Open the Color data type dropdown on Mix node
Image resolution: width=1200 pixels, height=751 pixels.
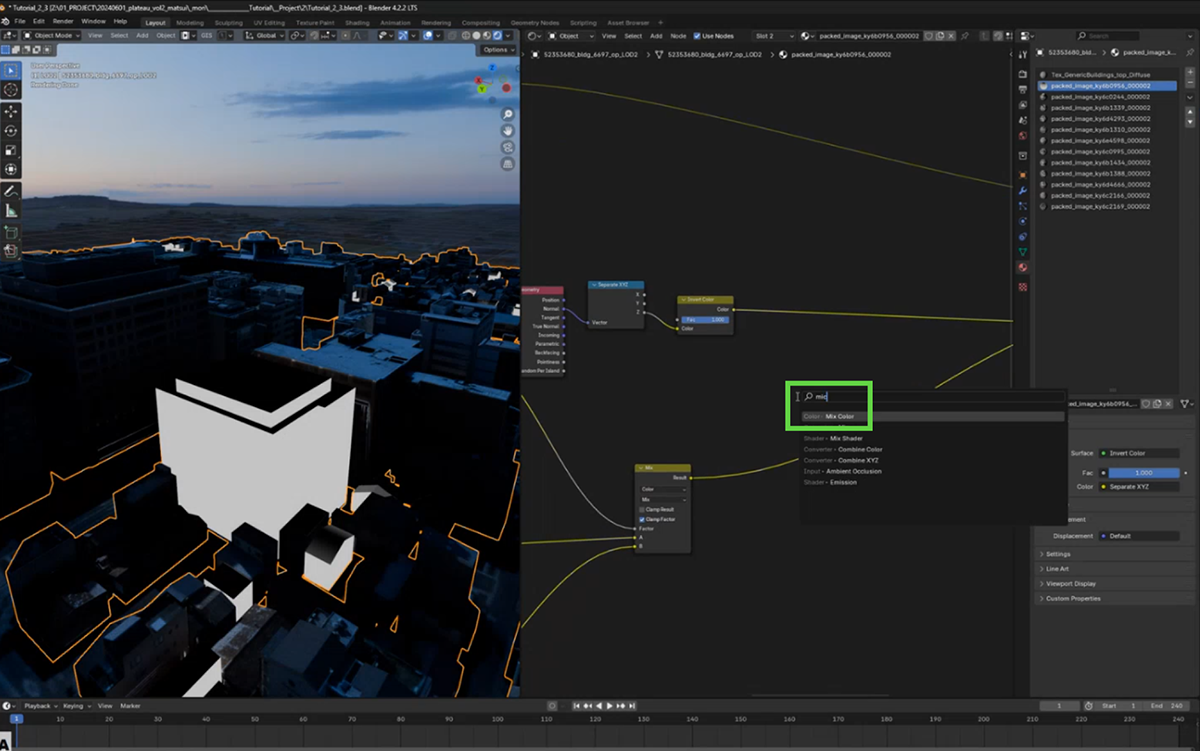tap(663, 489)
